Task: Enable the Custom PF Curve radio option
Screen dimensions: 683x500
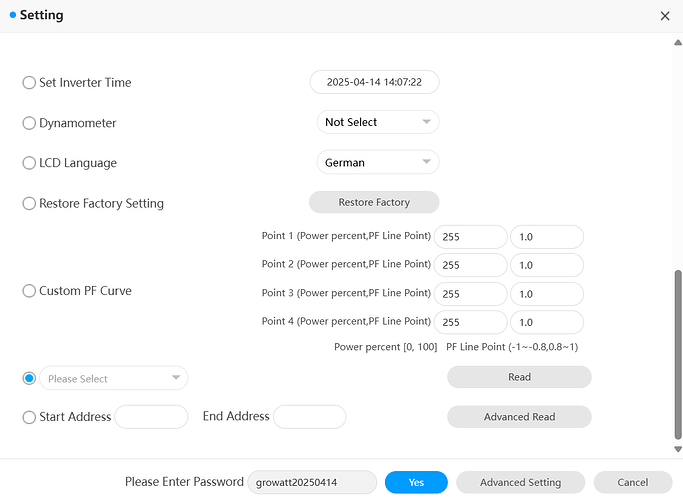Action: coord(29,291)
